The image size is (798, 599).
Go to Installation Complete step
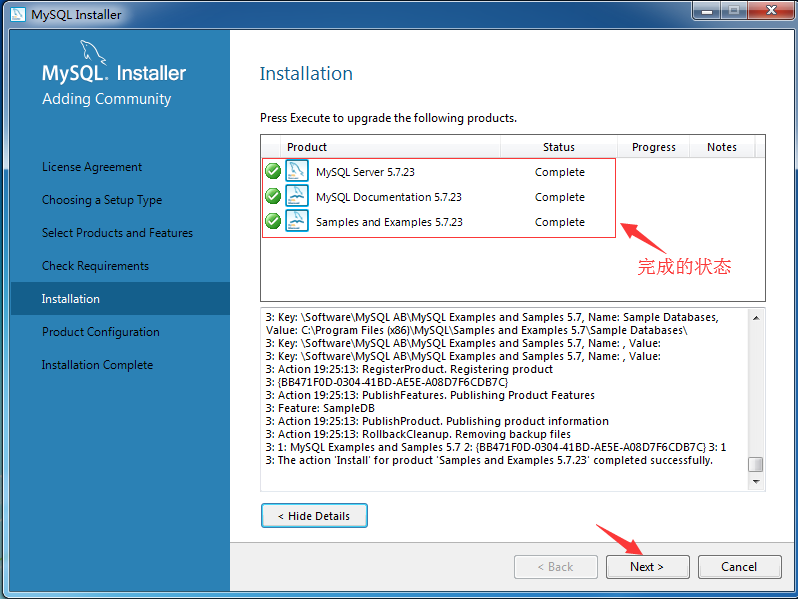[x=97, y=365]
